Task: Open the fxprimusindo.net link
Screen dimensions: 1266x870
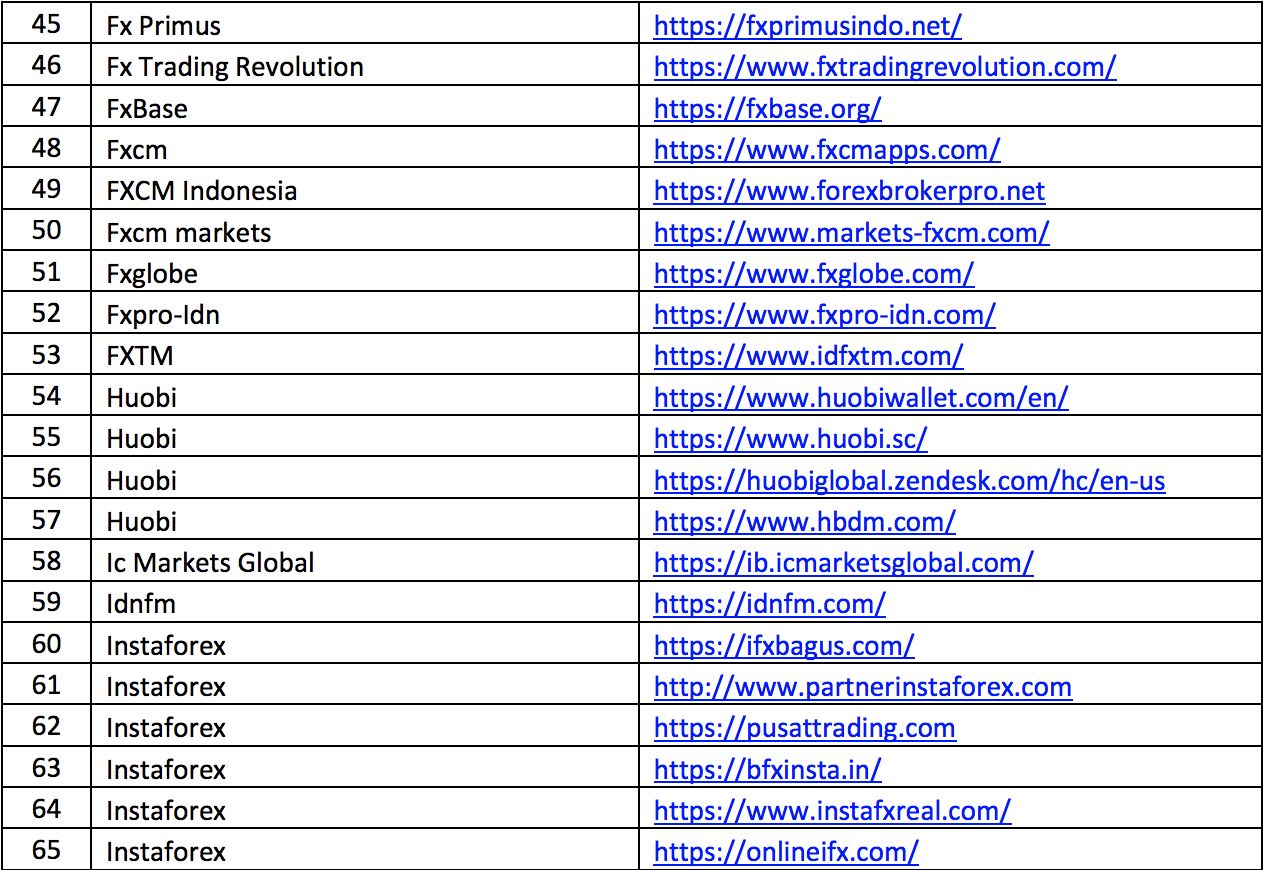Action: pyautogui.click(x=808, y=26)
